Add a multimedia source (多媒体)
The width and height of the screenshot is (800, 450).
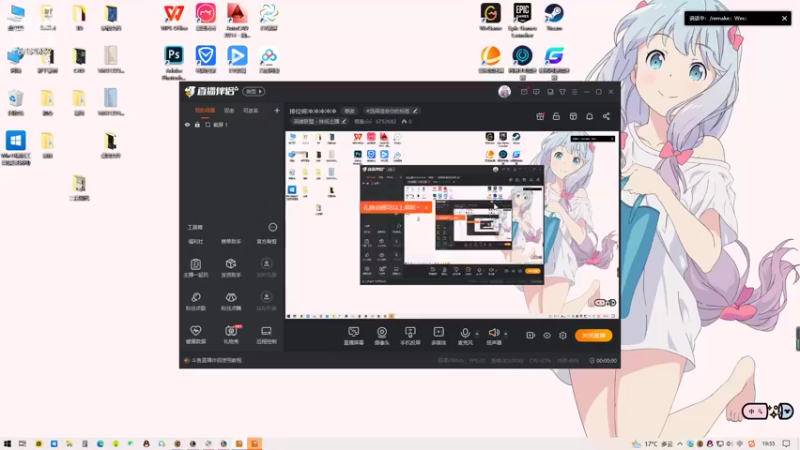click(x=439, y=336)
